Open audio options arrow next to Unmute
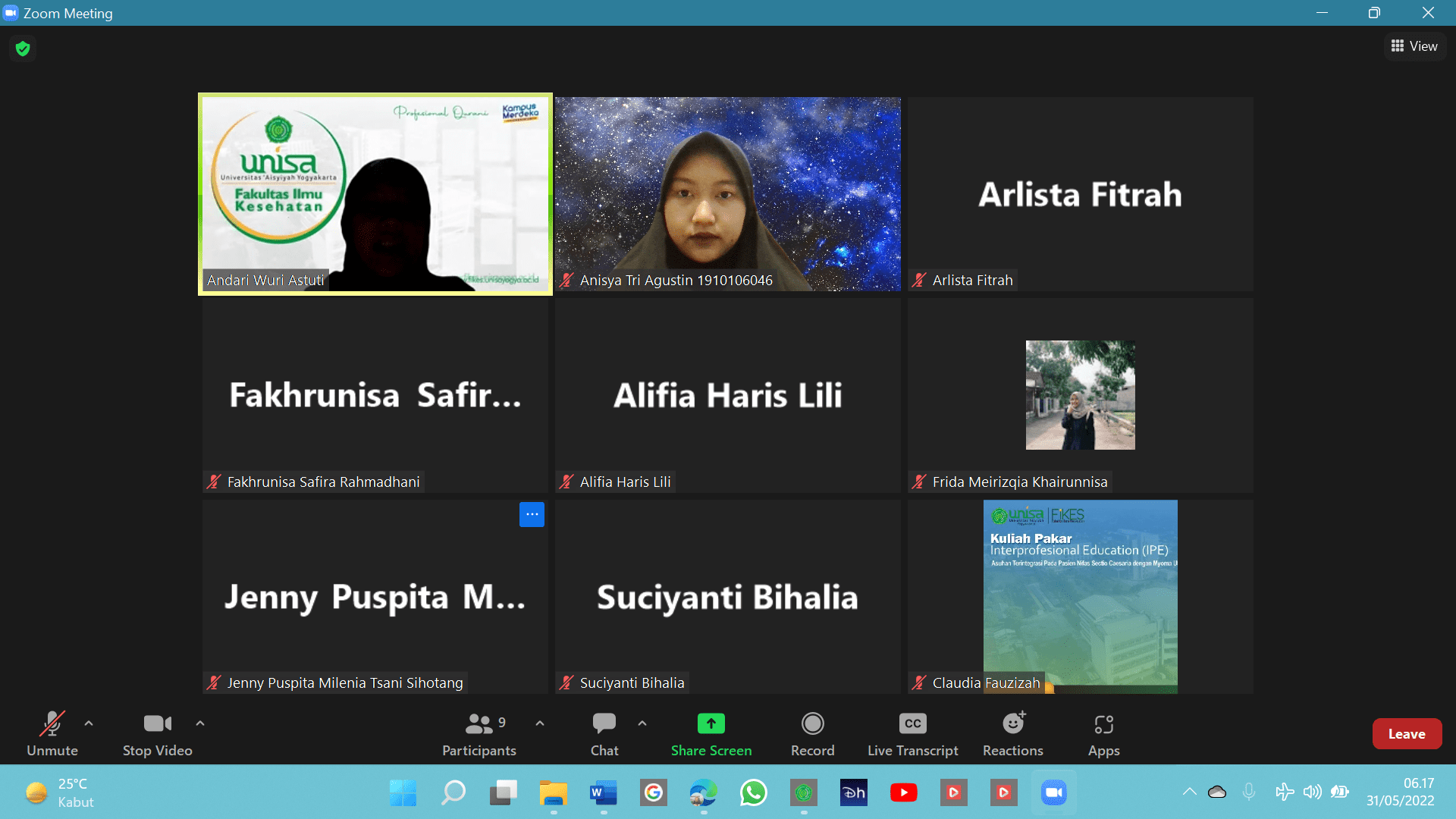The width and height of the screenshot is (1456, 819). click(x=89, y=723)
